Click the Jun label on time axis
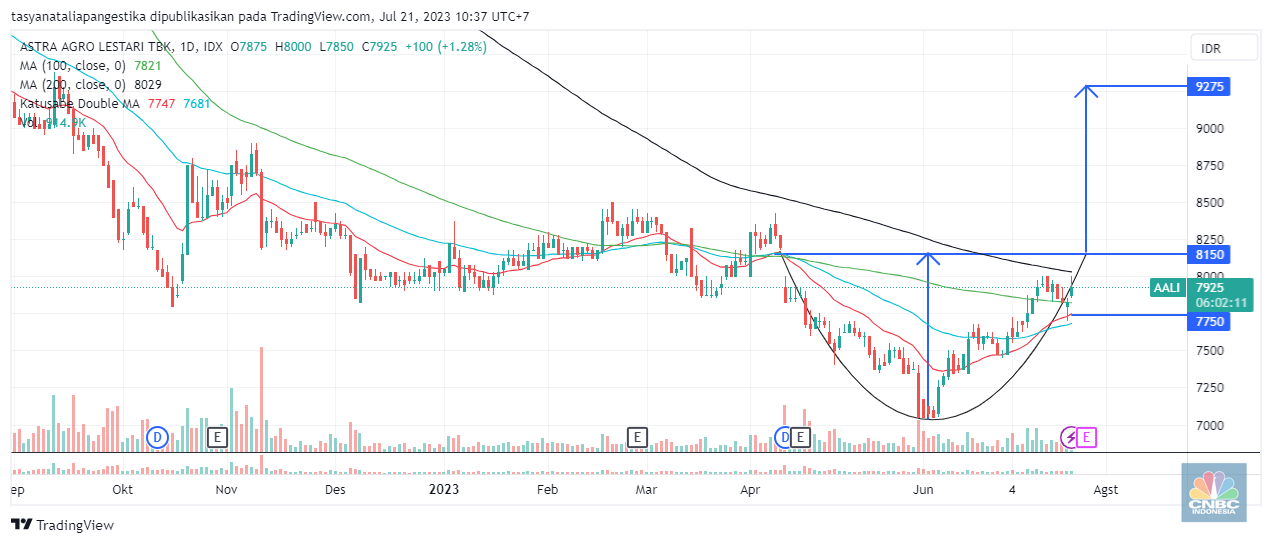The height and width of the screenshot is (544, 1272). click(x=923, y=490)
